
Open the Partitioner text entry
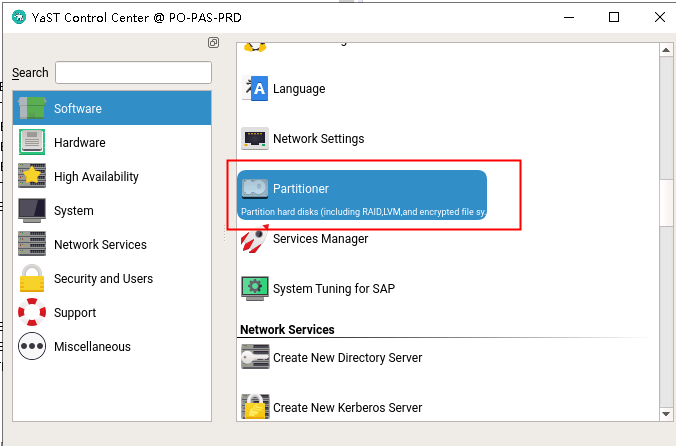point(301,188)
